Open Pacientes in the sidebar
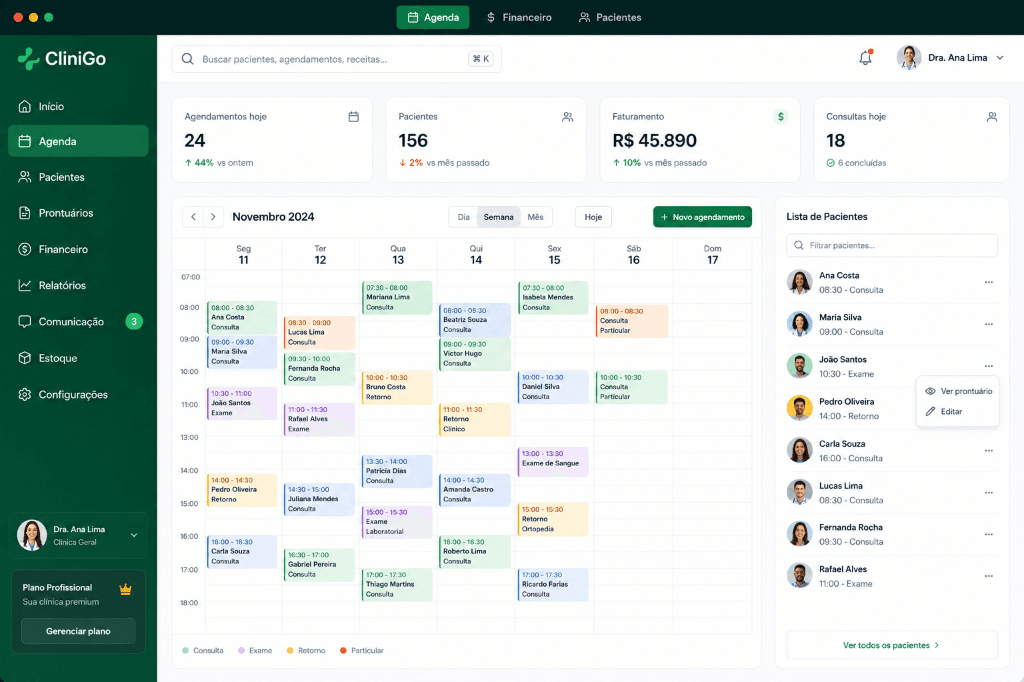The image size is (1024, 682). (x=78, y=177)
